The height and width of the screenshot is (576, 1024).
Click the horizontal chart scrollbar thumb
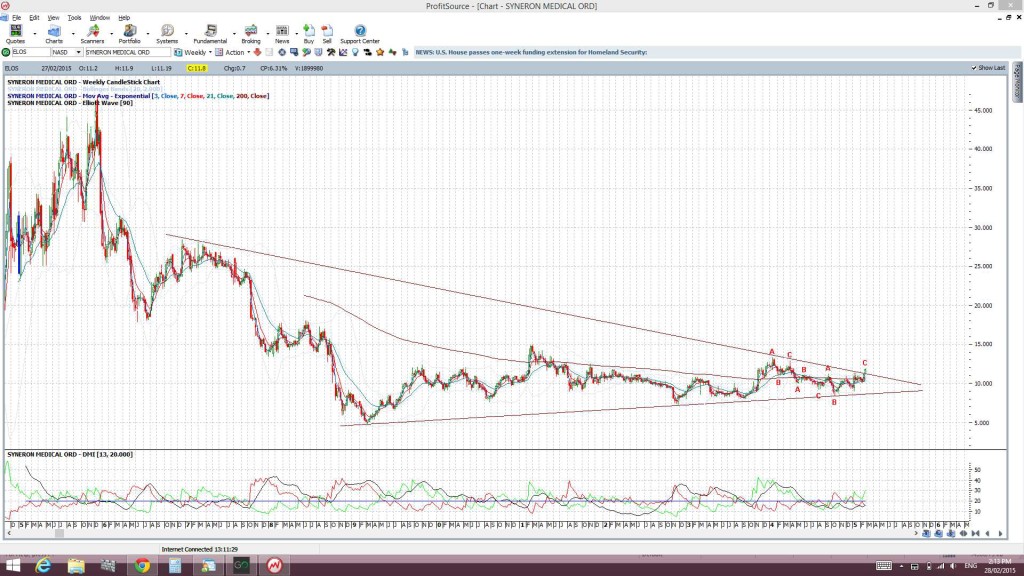point(59,534)
